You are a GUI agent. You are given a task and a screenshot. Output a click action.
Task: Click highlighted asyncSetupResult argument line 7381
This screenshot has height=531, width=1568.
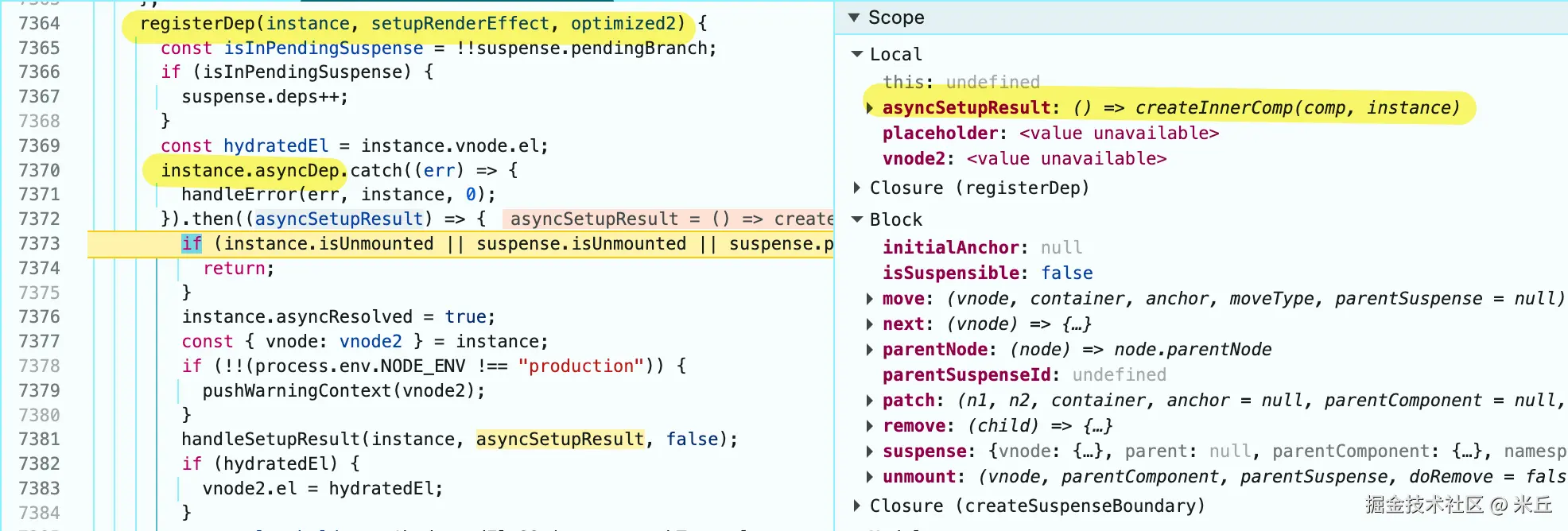tap(560, 439)
